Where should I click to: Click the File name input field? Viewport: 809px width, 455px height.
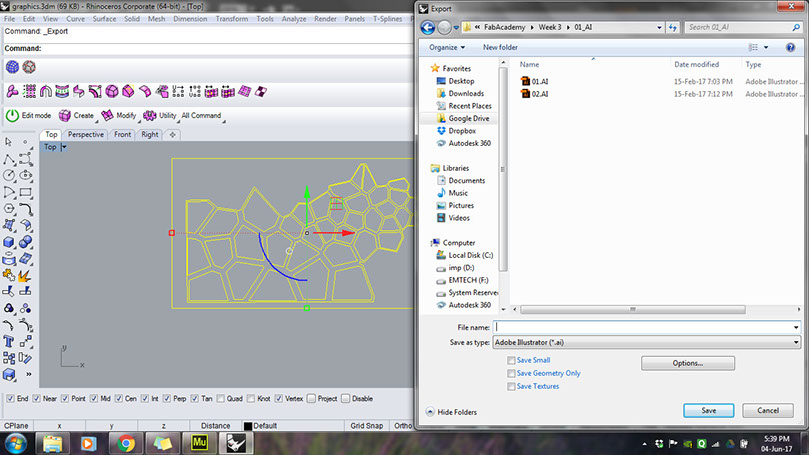point(642,328)
